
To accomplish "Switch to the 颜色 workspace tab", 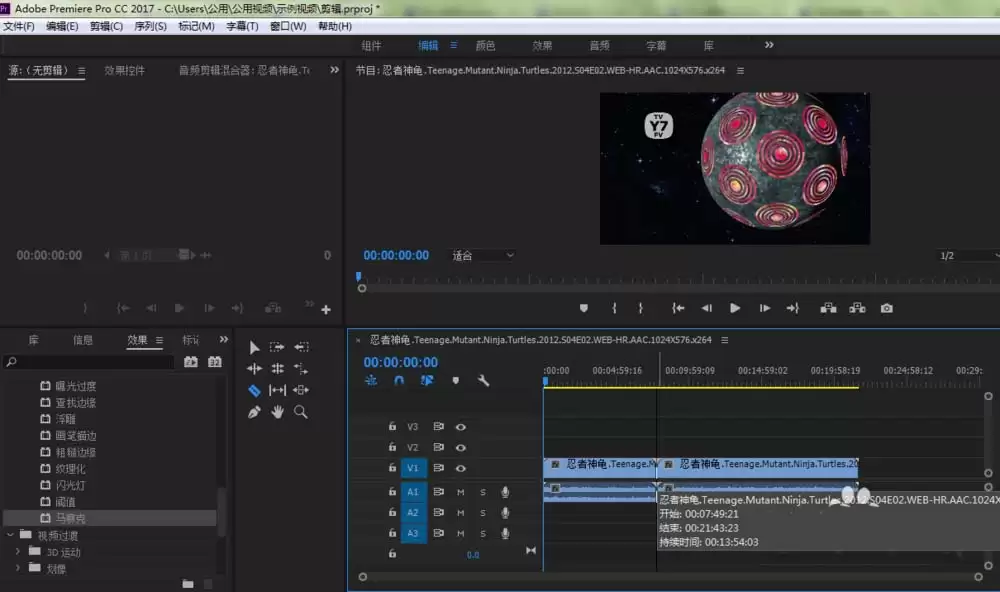I will tap(485, 46).
